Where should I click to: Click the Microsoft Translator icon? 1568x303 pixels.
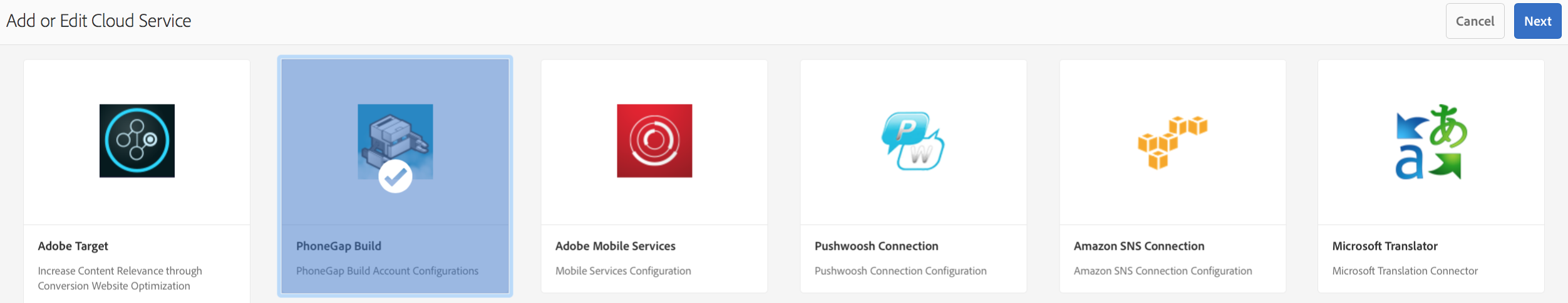1431,141
